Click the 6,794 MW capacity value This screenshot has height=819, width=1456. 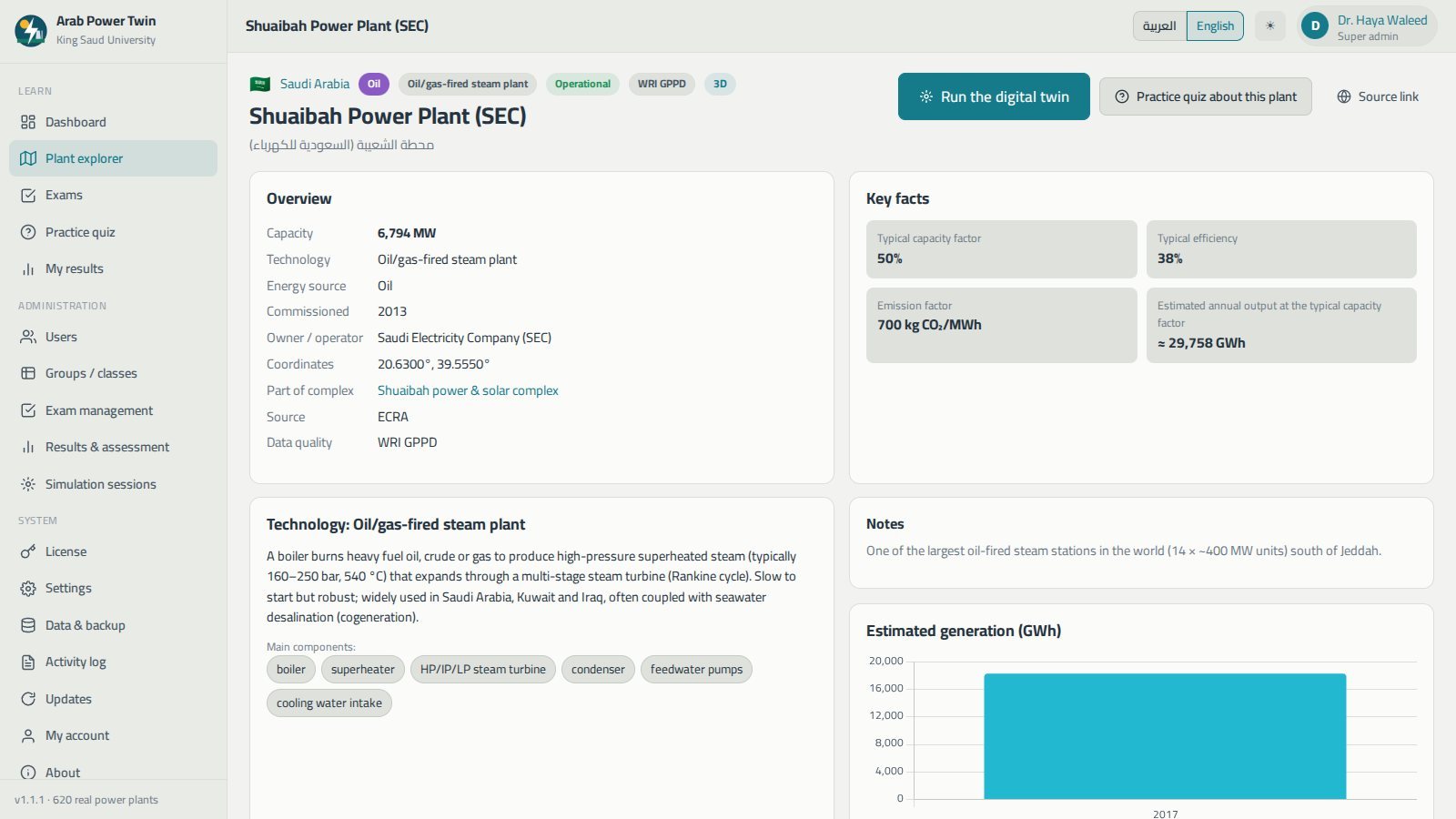coord(407,233)
